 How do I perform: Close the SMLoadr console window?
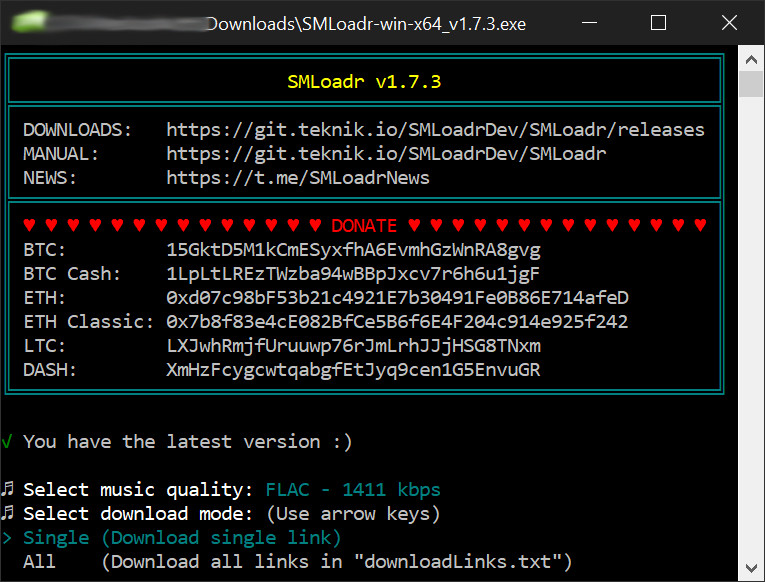pos(729,23)
